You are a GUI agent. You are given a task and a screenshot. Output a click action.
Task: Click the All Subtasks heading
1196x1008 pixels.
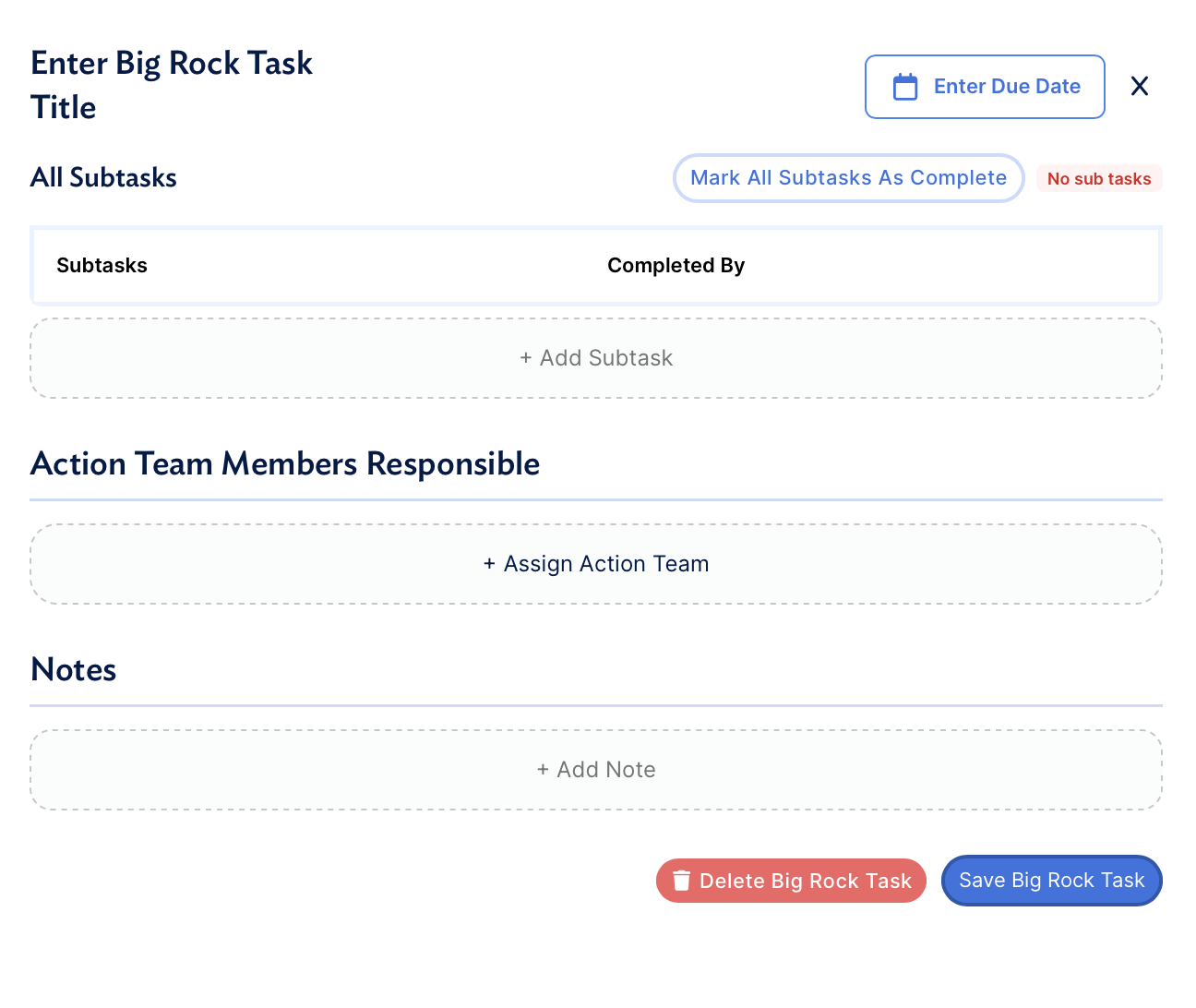103,177
